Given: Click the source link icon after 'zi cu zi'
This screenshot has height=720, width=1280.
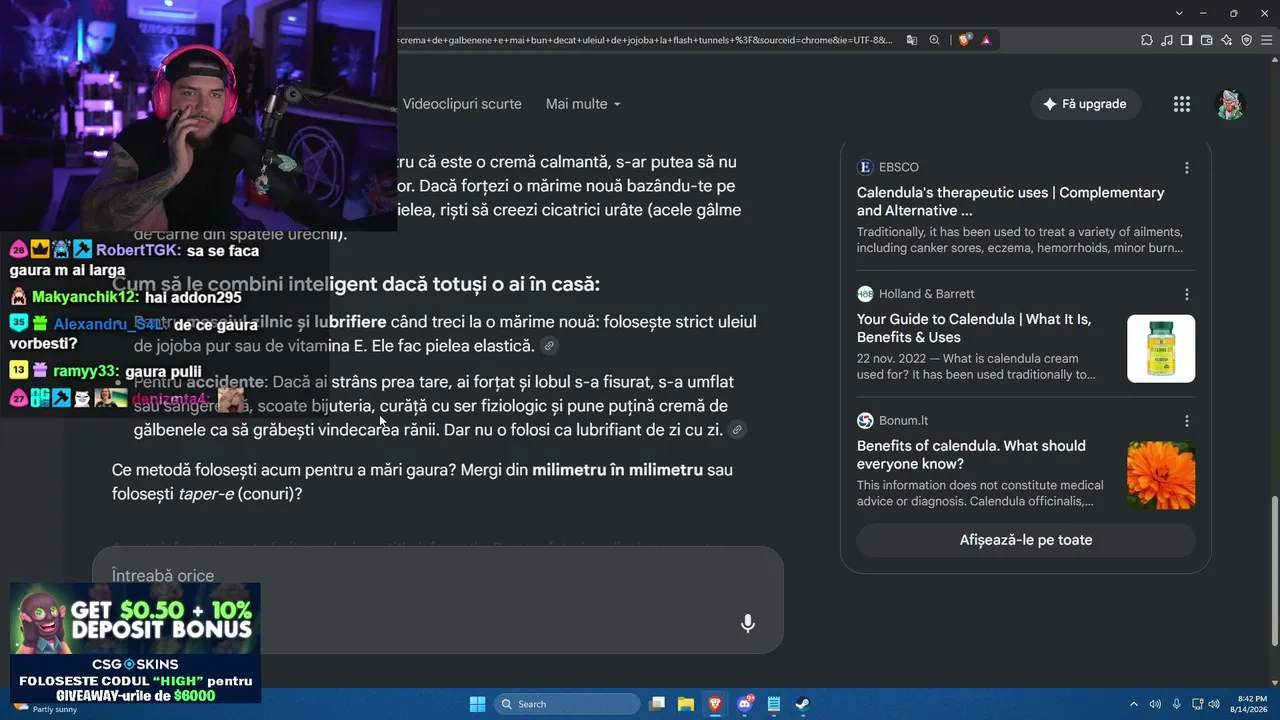Looking at the screenshot, I should coord(737,430).
